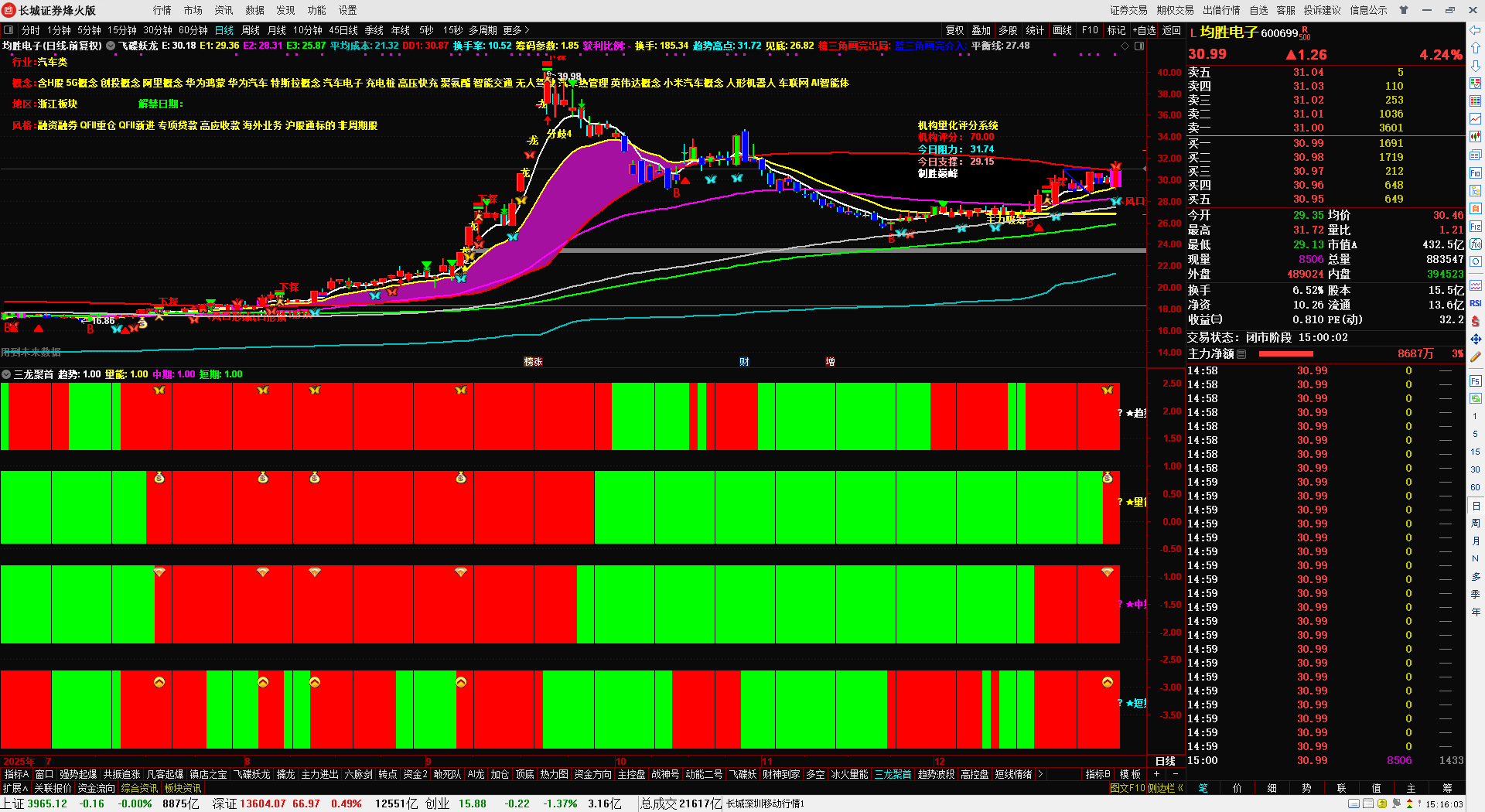The width and height of the screenshot is (1485, 812).
Task: Select 季 period in sidebar
Action: (1476, 594)
